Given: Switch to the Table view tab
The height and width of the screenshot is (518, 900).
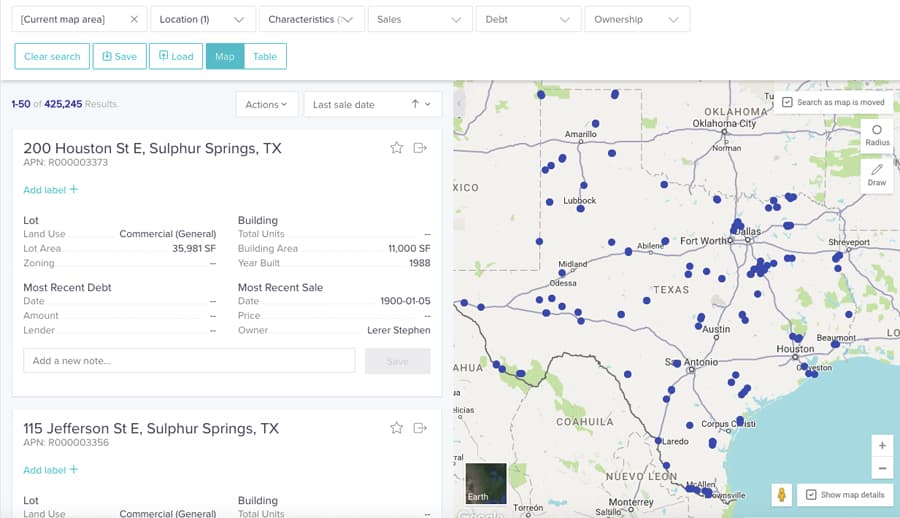Looking at the screenshot, I should tap(265, 57).
